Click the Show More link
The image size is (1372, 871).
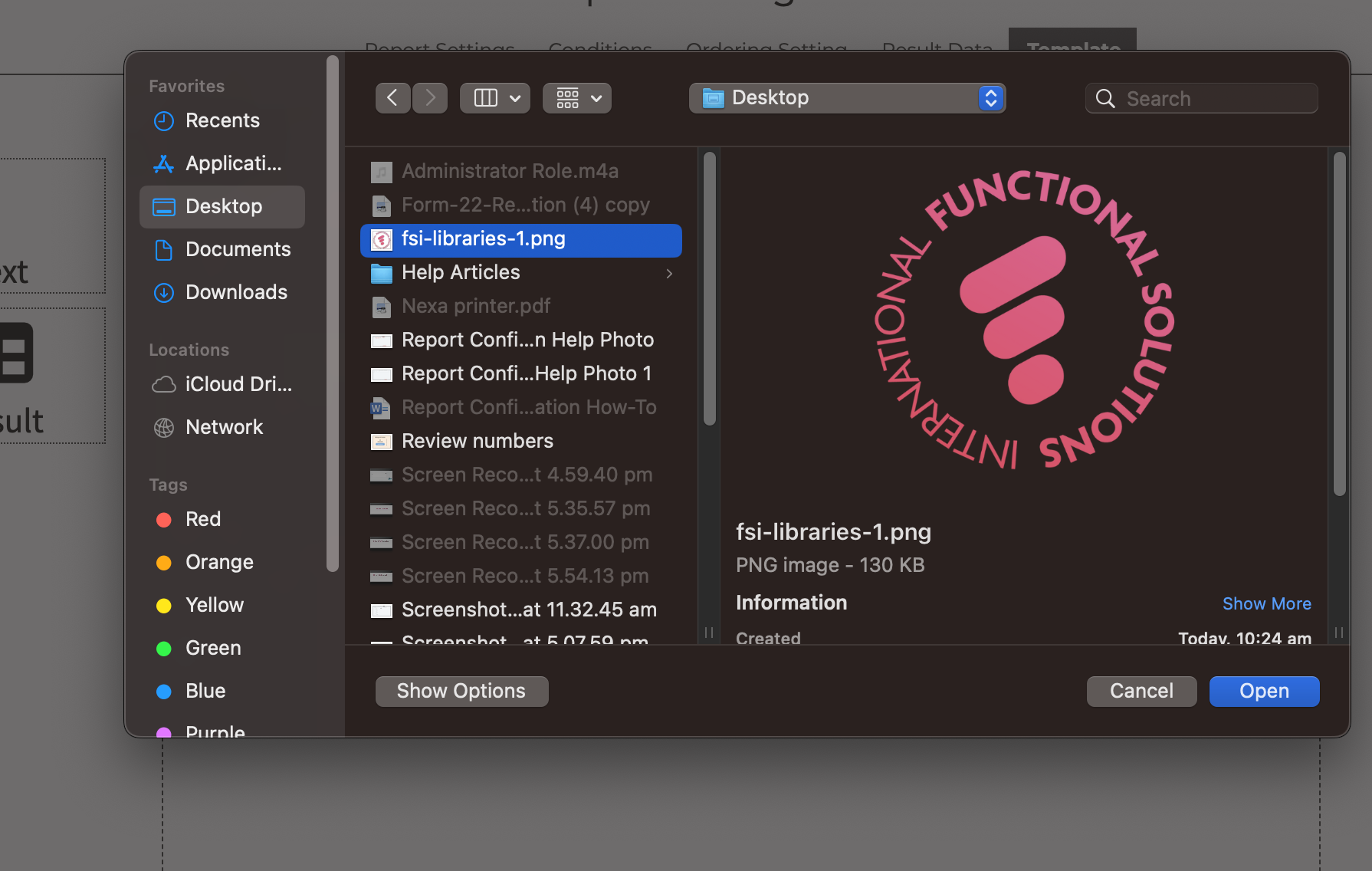(1266, 604)
